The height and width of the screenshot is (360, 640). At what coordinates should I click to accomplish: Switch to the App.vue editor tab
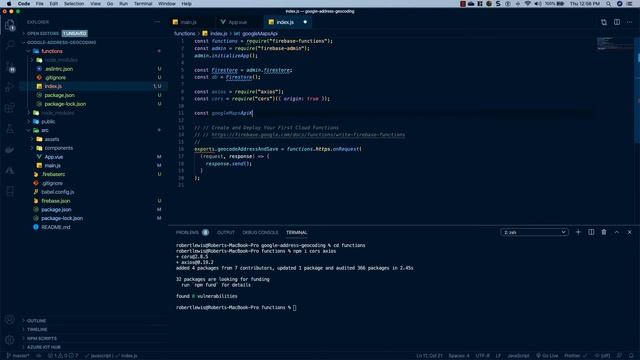tap(238, 22)
